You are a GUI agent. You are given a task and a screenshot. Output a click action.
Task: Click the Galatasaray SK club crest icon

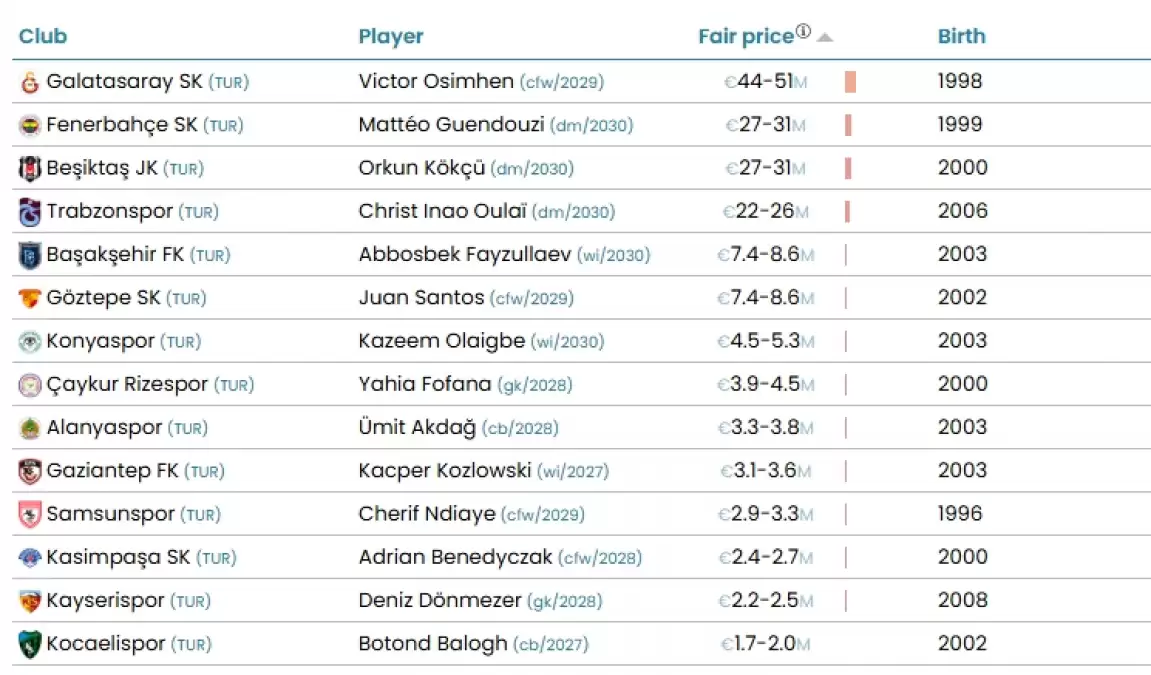pos(29,83)
